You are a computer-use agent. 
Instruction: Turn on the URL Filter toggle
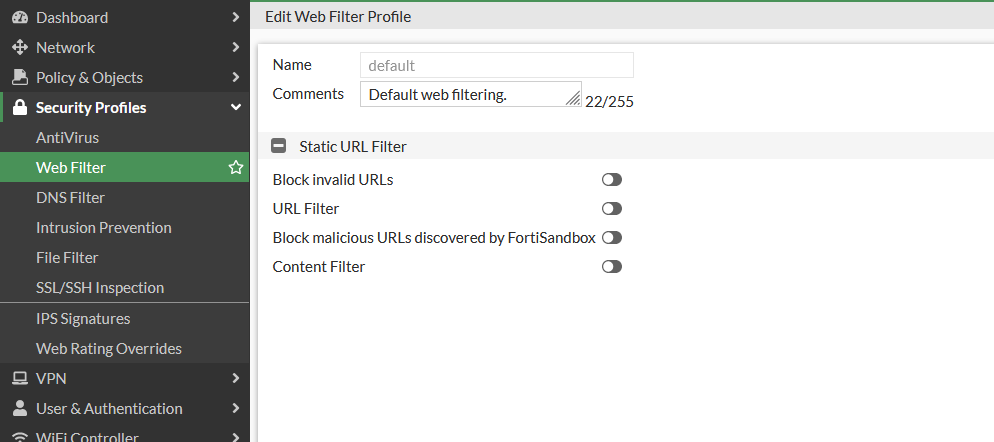(x=611, y=209)
